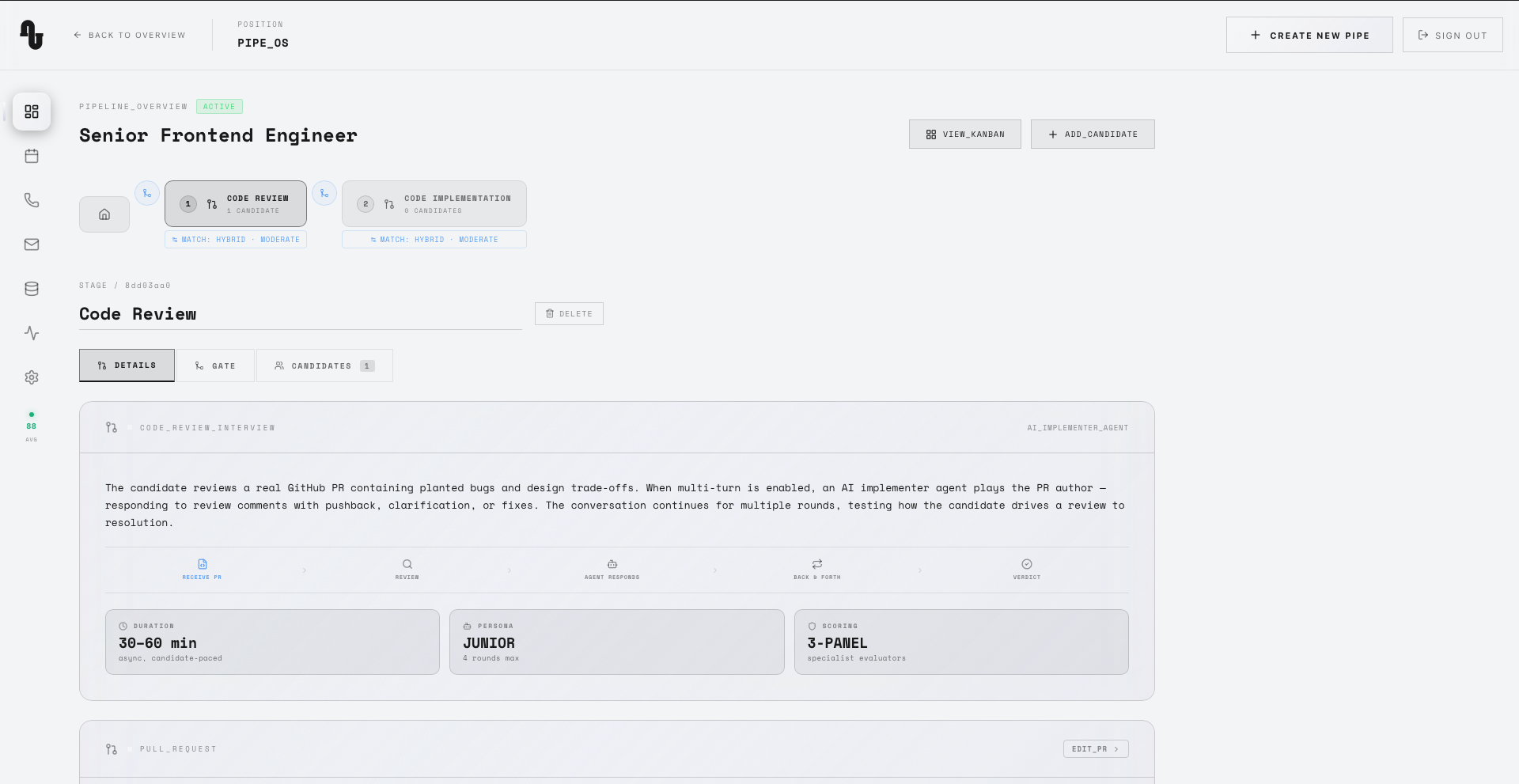Click the Scoring 3-PANEL card
Image resolution: width=1519 pixels, height=784 pixels.
(x=961, y=642)
